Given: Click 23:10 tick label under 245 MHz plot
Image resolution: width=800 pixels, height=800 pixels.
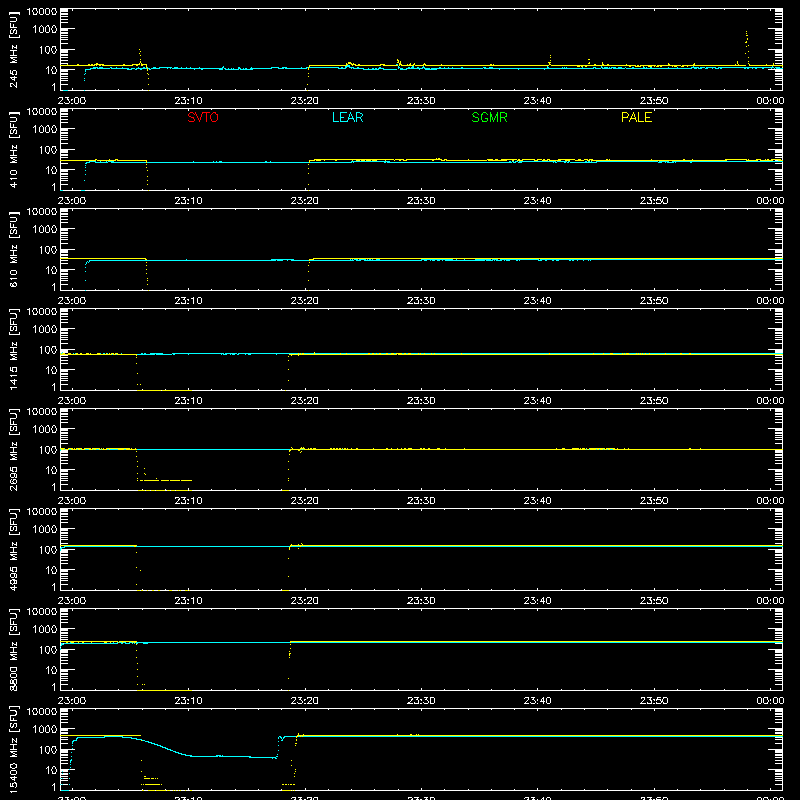Looking at the screenshot, I should (188, 101).
